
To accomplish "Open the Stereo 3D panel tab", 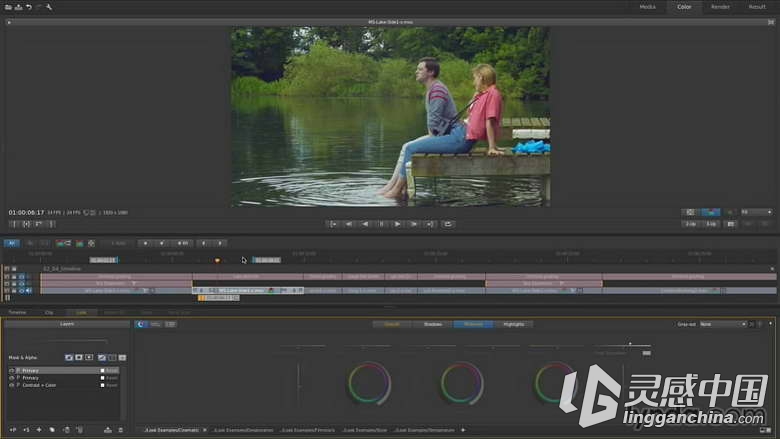I will coord(114,313).
